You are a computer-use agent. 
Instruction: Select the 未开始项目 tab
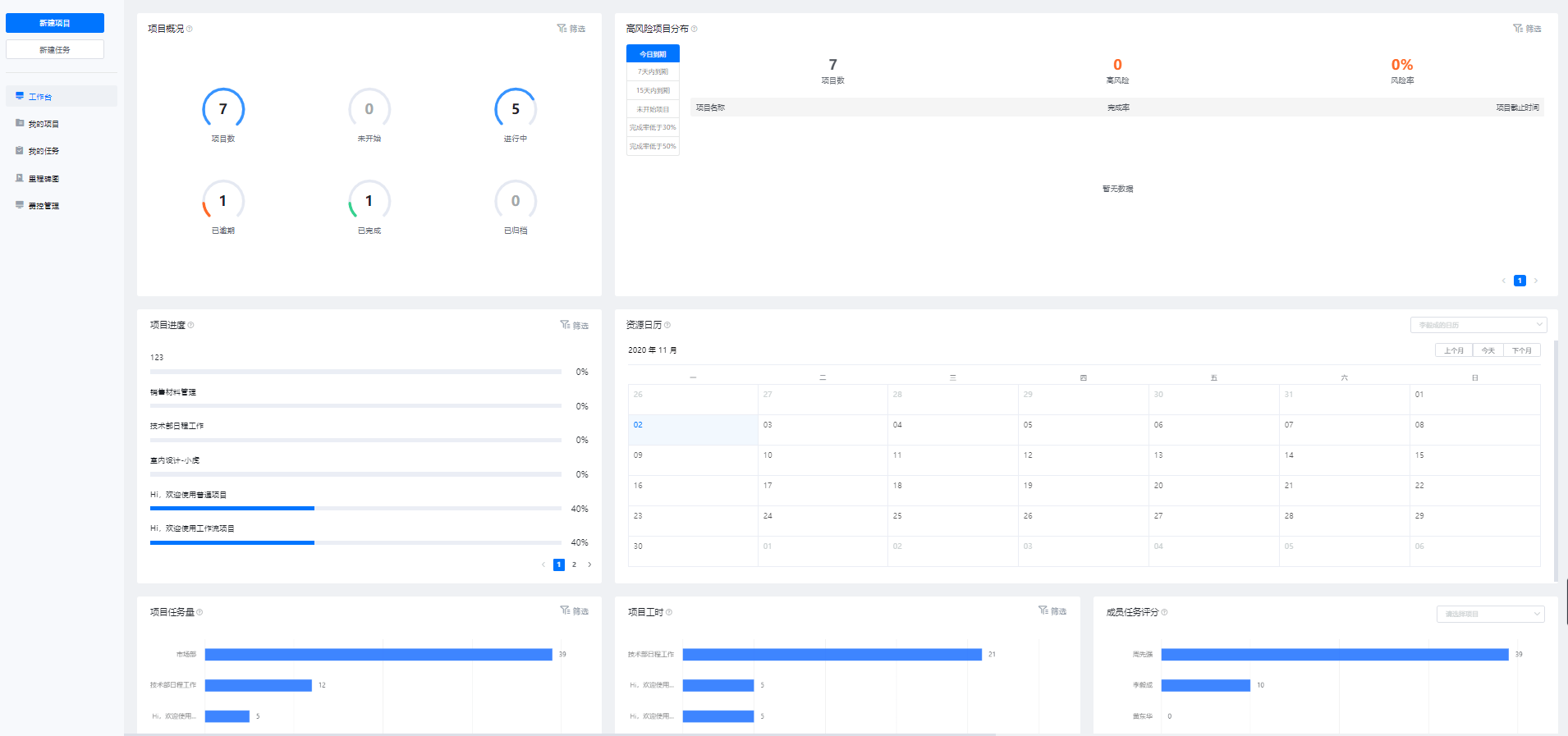tap(653, 109)
